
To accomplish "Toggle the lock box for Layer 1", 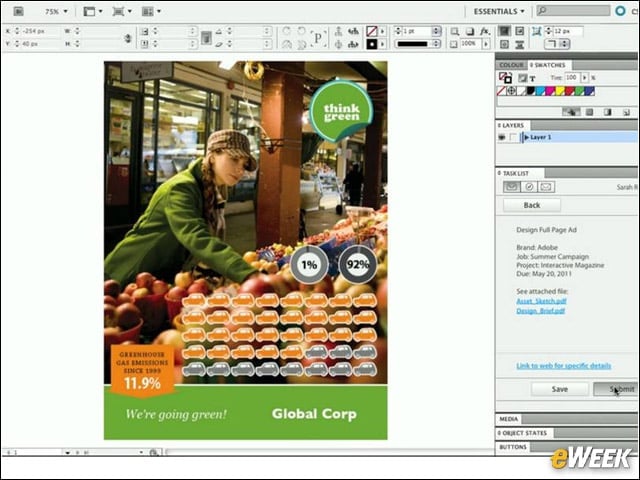I will click(x=513, y=138).
